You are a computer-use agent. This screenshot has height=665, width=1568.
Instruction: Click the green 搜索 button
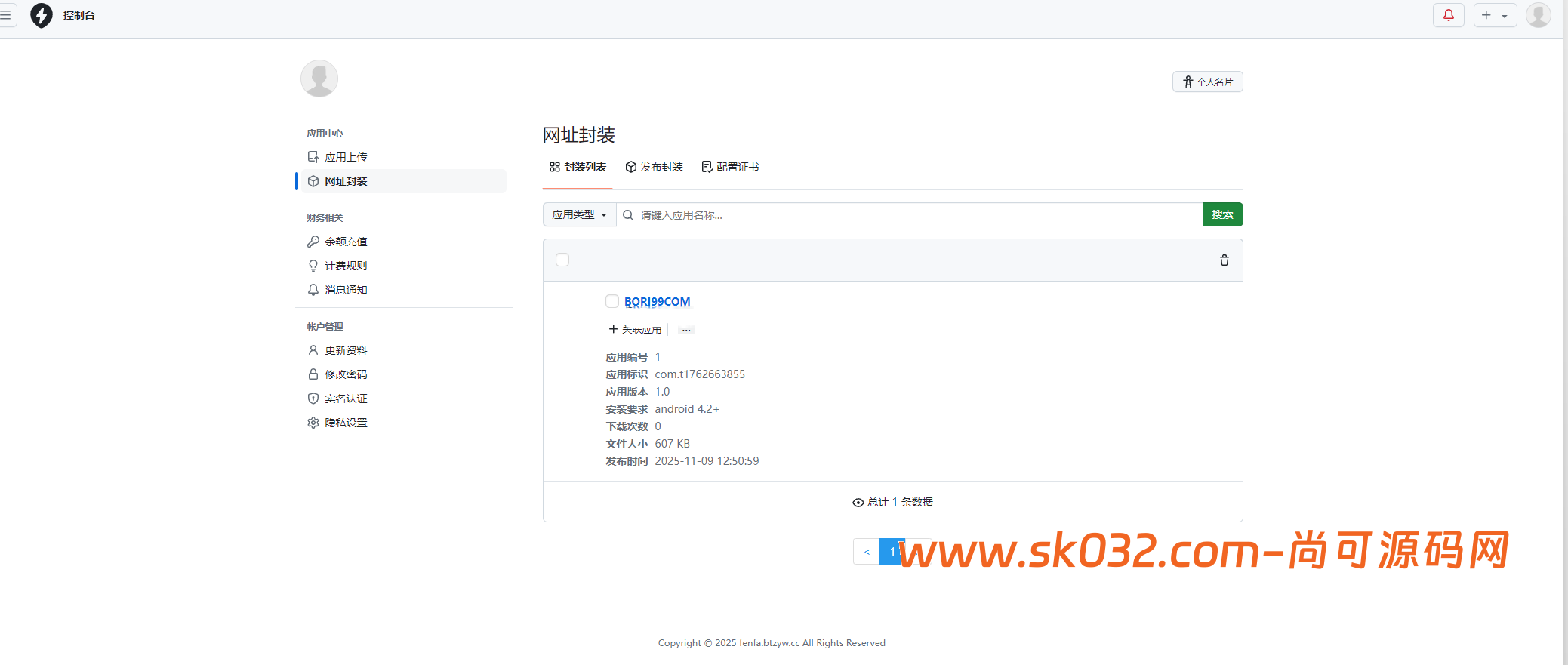coord(1222,214)
